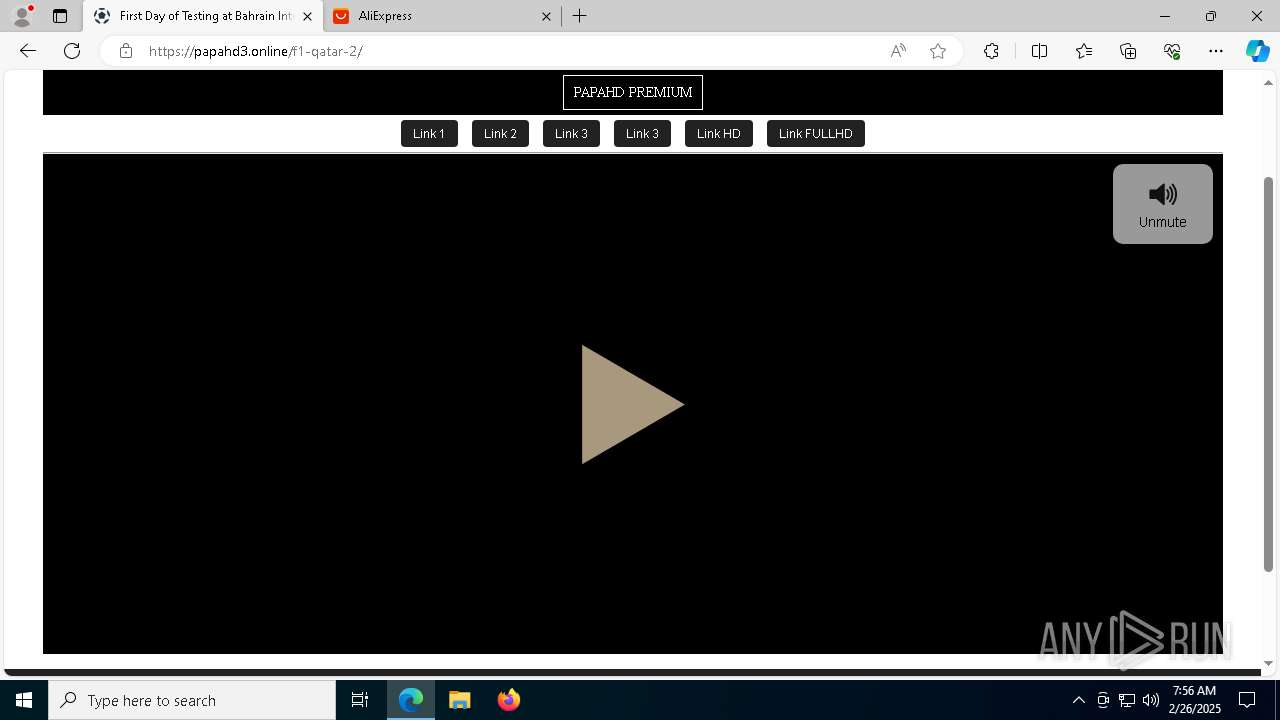The image size is (1280, 720).
Task: Close the First Day of Testing tab
Action: coord(307,16)
